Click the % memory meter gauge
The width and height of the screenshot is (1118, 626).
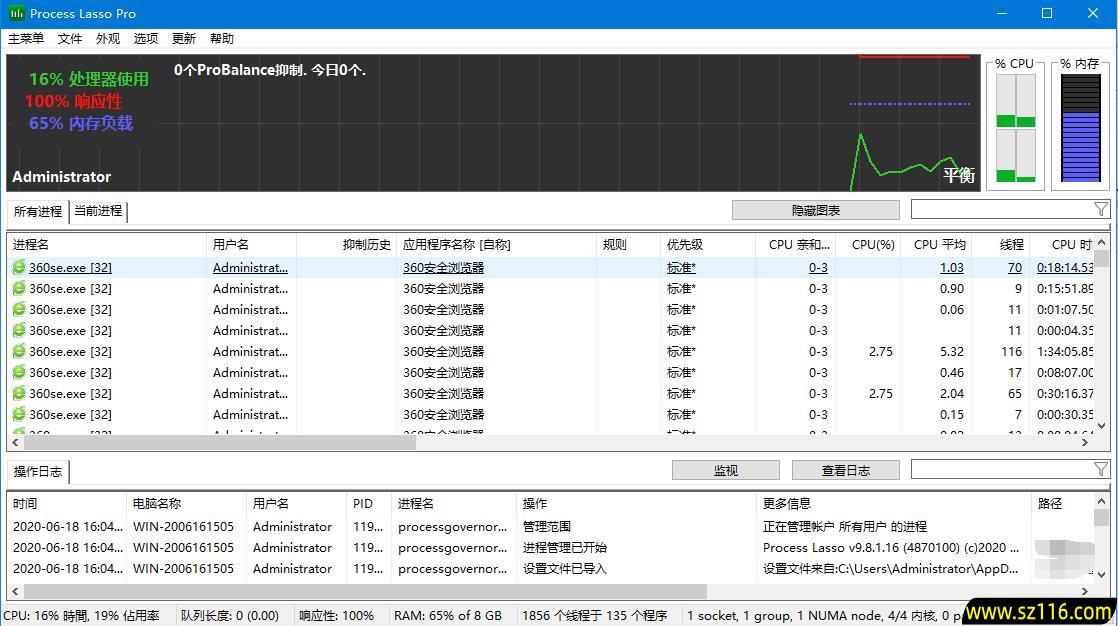[1080, 128]
